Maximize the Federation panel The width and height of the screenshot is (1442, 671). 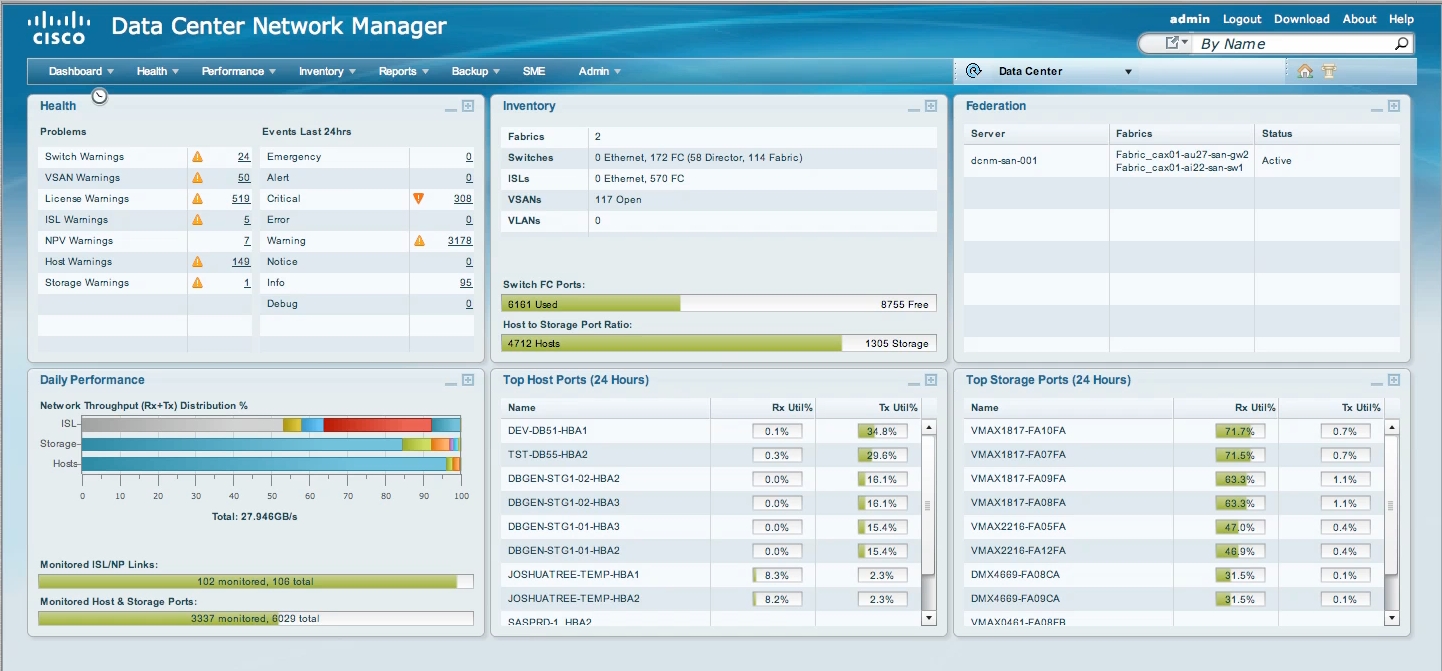pos(1394,106)
